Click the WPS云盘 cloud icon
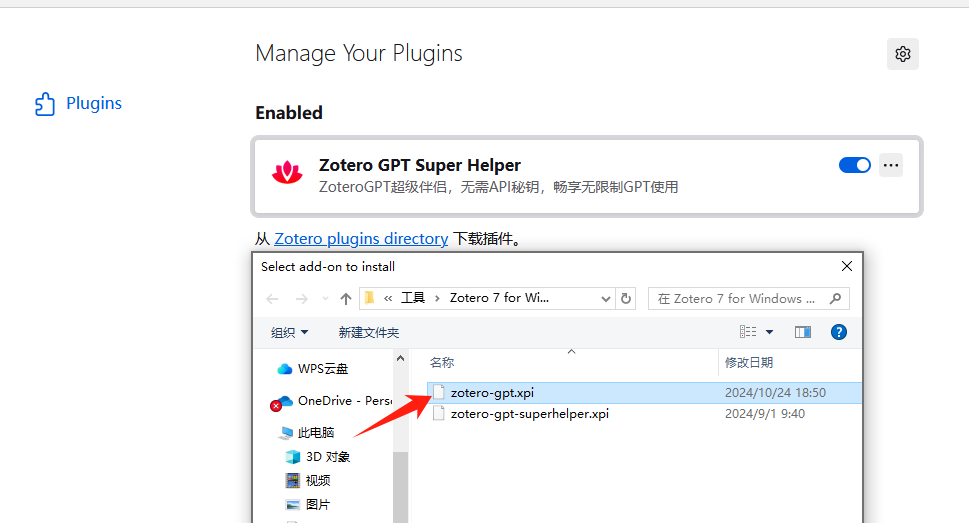The height and width of the screenshot is (523, 969). (x=285, y=369)
